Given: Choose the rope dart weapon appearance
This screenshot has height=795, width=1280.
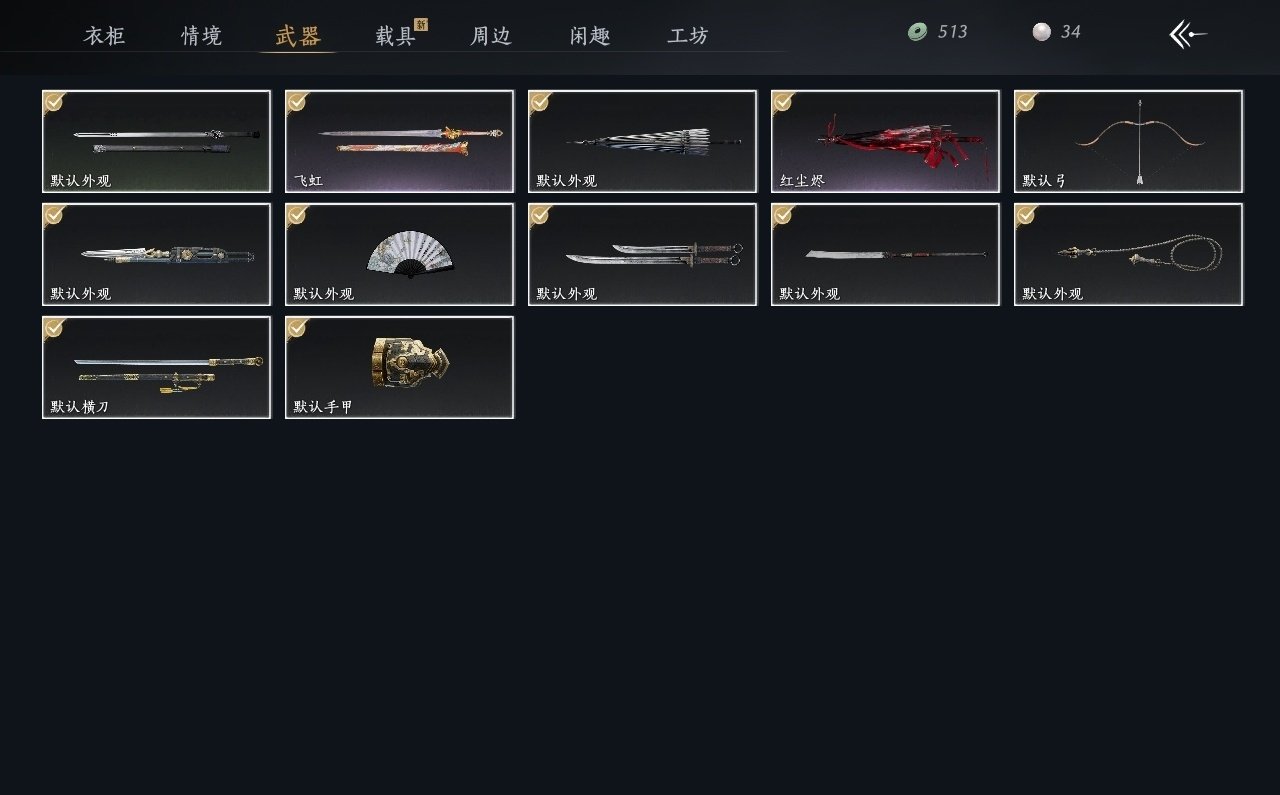Looking at the screenshot, I should pos(1128,254).
